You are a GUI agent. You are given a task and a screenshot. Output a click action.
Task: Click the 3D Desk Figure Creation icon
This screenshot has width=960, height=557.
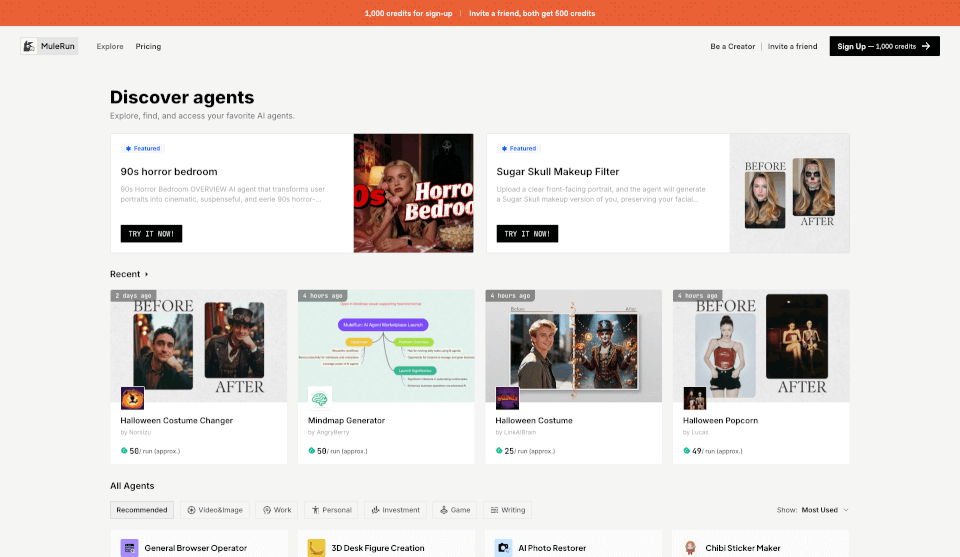pyautogui.click(x=316, y=548)
